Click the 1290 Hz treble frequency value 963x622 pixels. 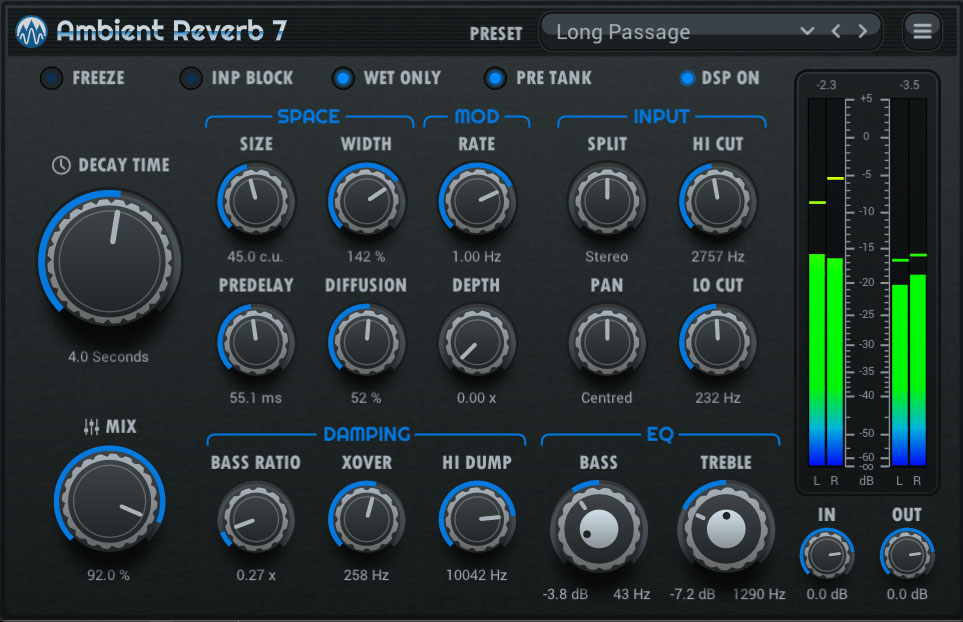759,594
